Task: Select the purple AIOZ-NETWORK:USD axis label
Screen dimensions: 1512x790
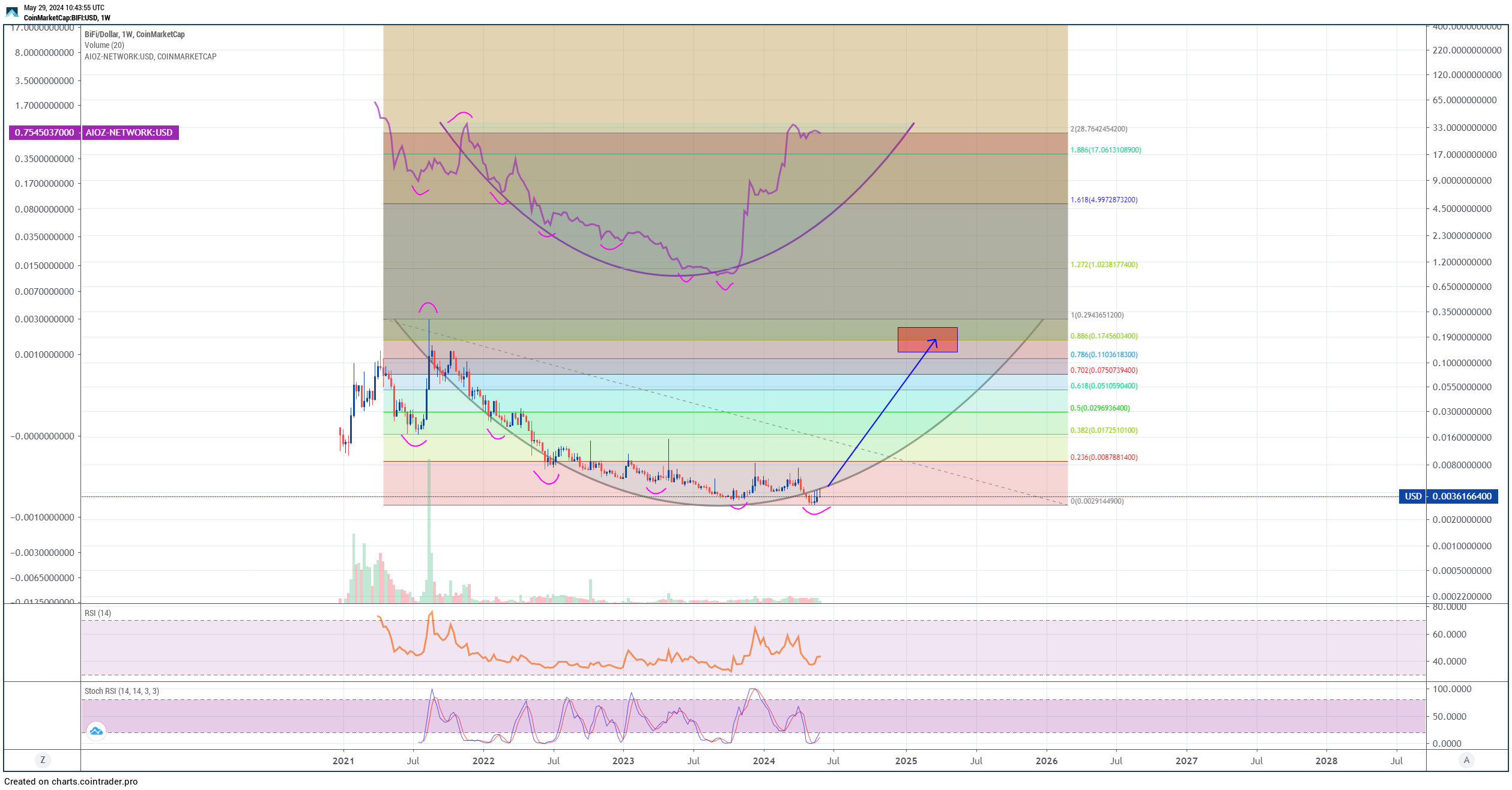Action: click(130, 133)
